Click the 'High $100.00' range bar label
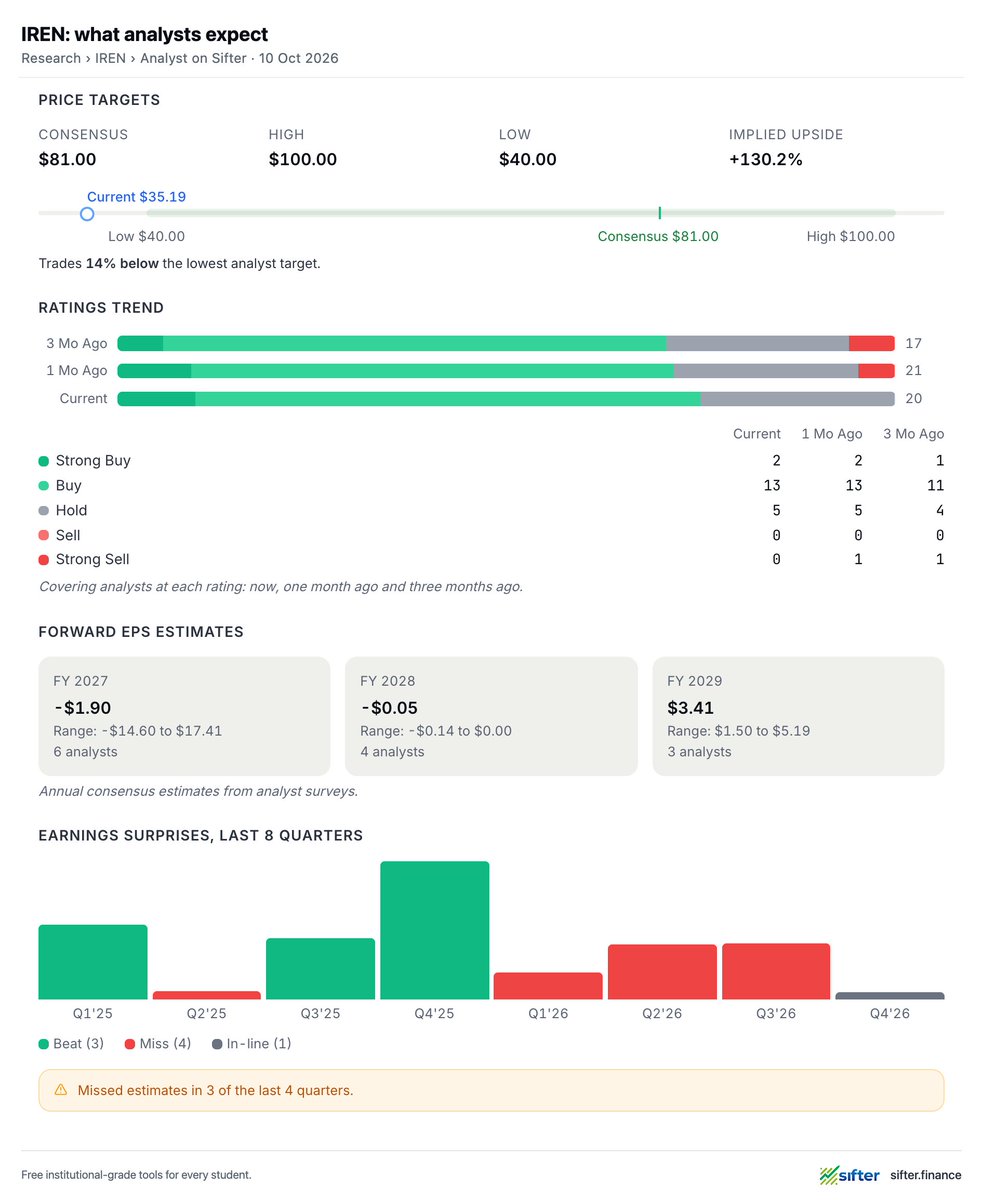983x1200 pixels. click(x=851, y=237)
